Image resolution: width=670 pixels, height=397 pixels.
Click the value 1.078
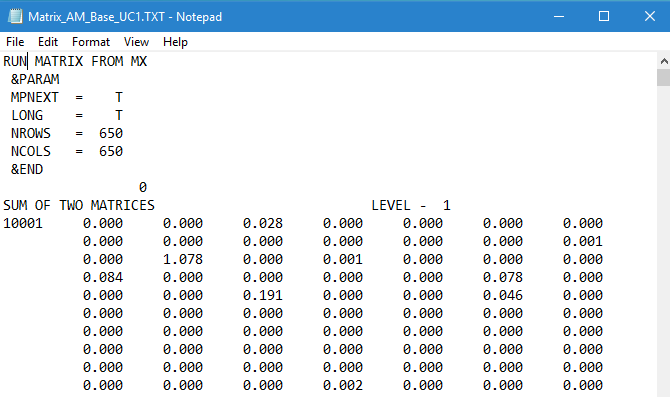click(183, 259)
